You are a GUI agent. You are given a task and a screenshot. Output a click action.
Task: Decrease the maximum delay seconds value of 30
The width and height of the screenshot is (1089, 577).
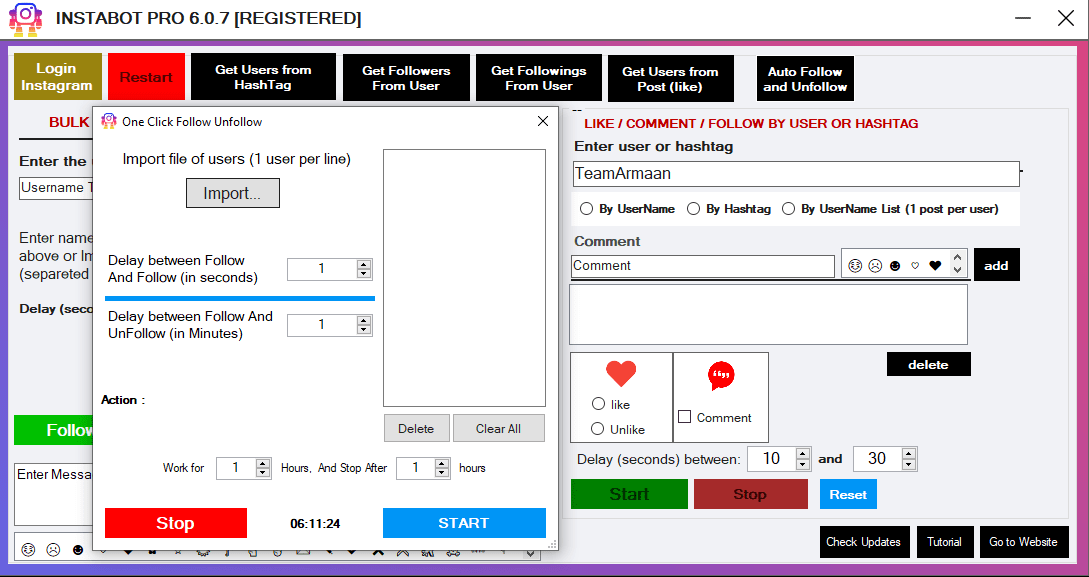[x=908, y=465]
